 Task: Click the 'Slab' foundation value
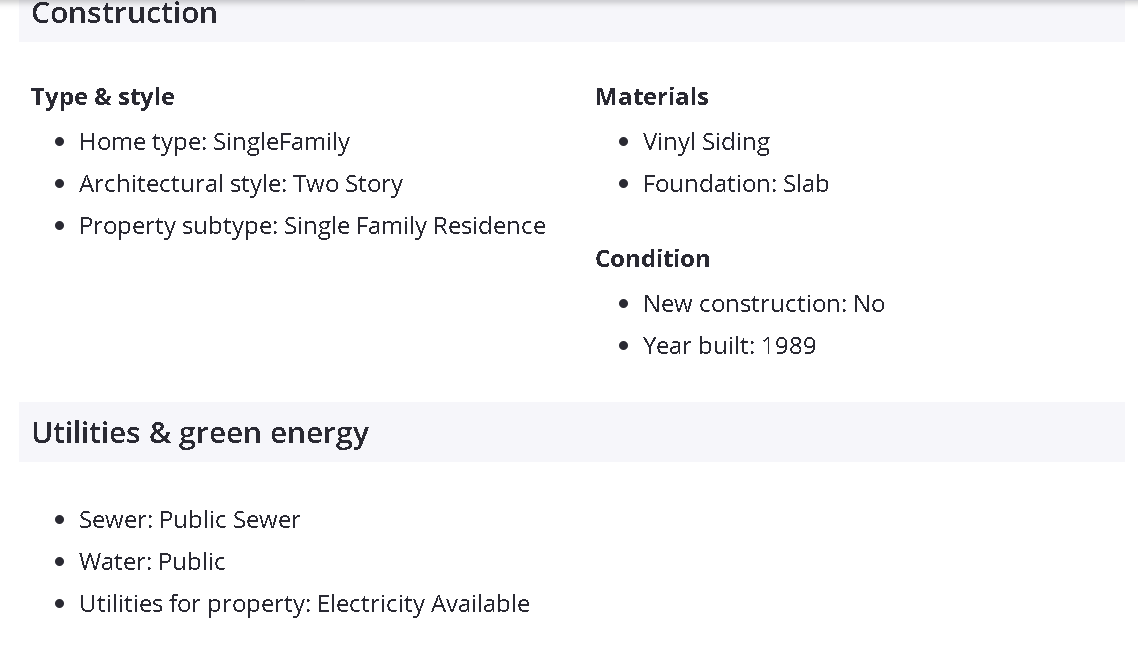pyautogui.click(x=806, y=184)
